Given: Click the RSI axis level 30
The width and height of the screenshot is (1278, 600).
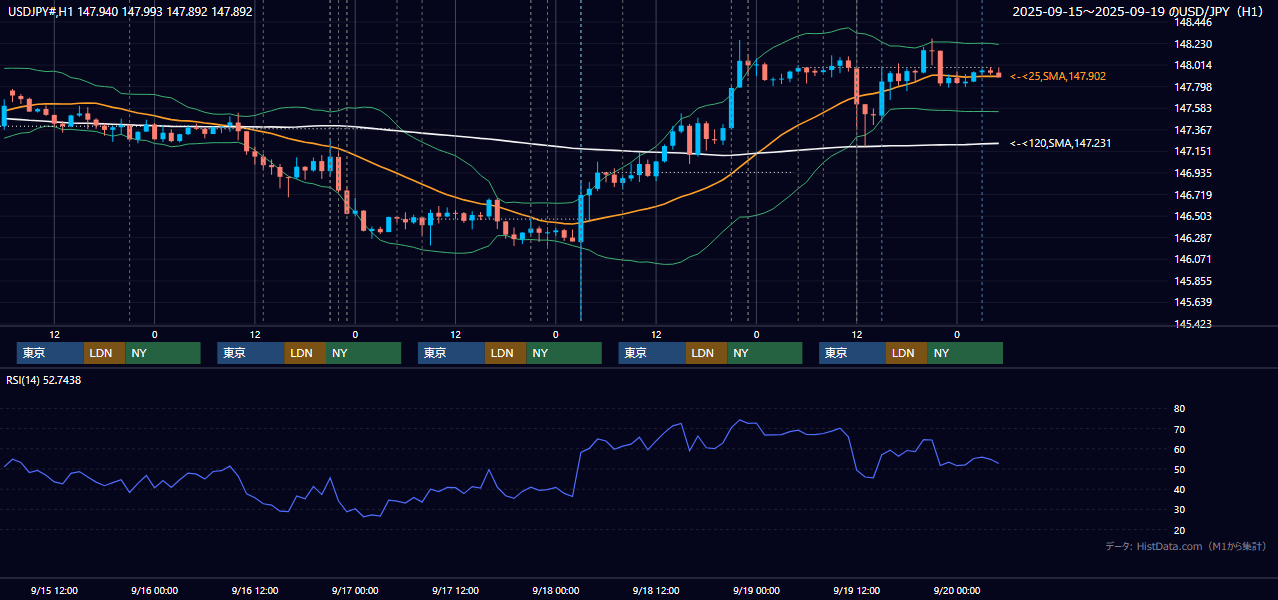Looking at the screenshot, I should [x=1179, y=510].
